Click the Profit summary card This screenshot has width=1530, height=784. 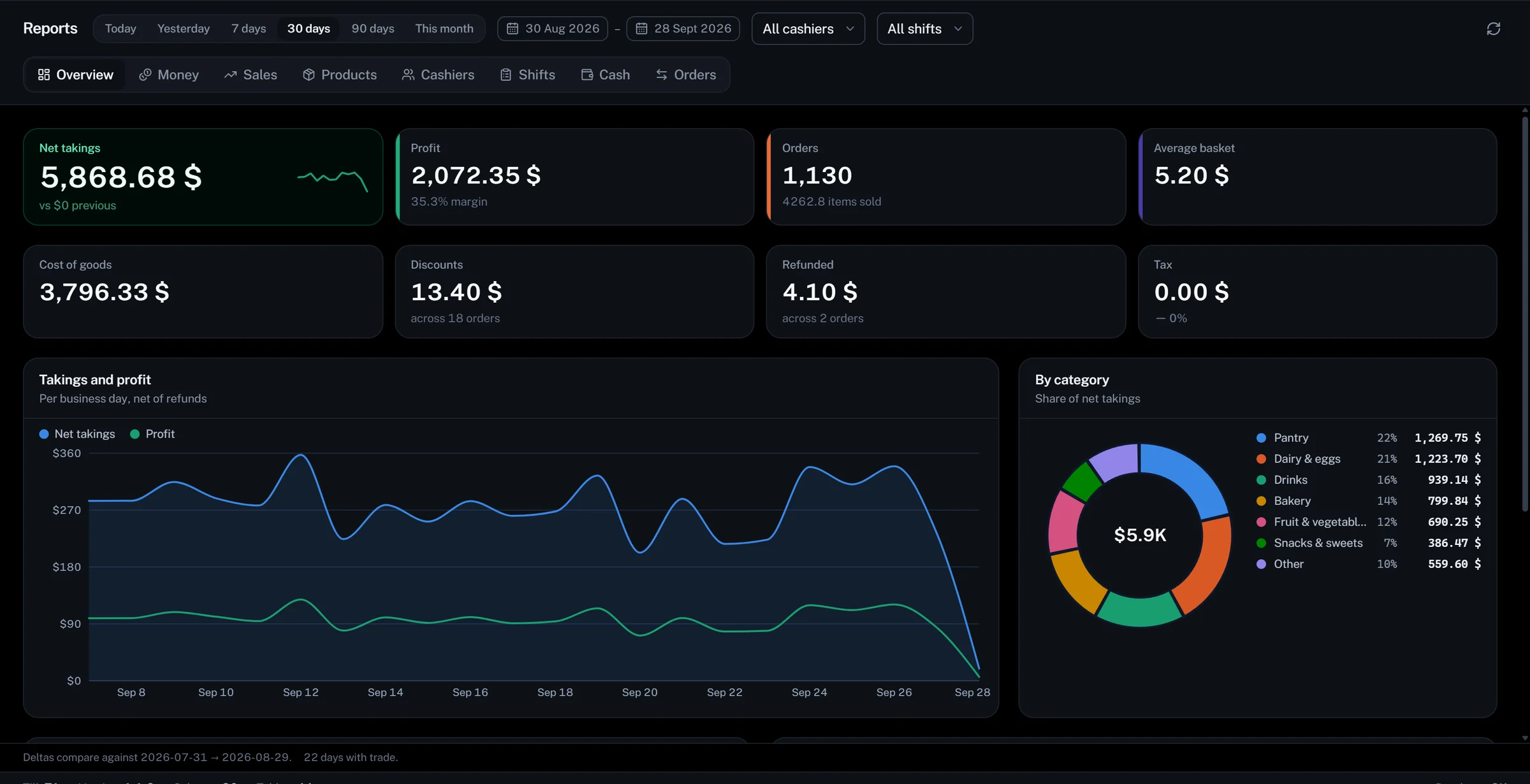(x=574, y=177)
